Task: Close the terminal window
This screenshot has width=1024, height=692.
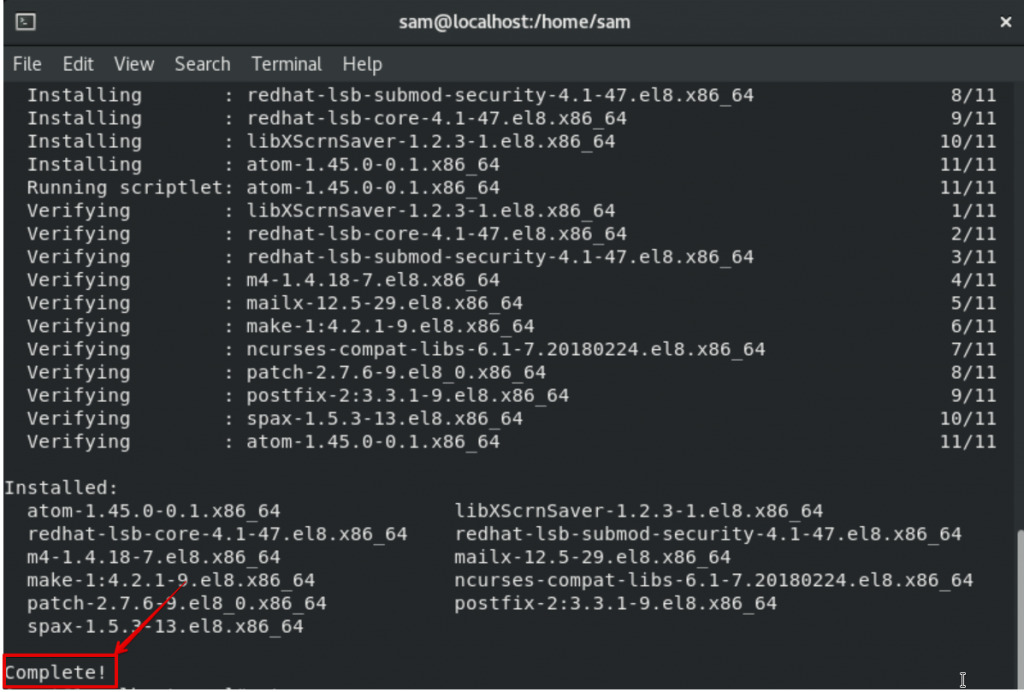Action: click(x=1005, y=21)
